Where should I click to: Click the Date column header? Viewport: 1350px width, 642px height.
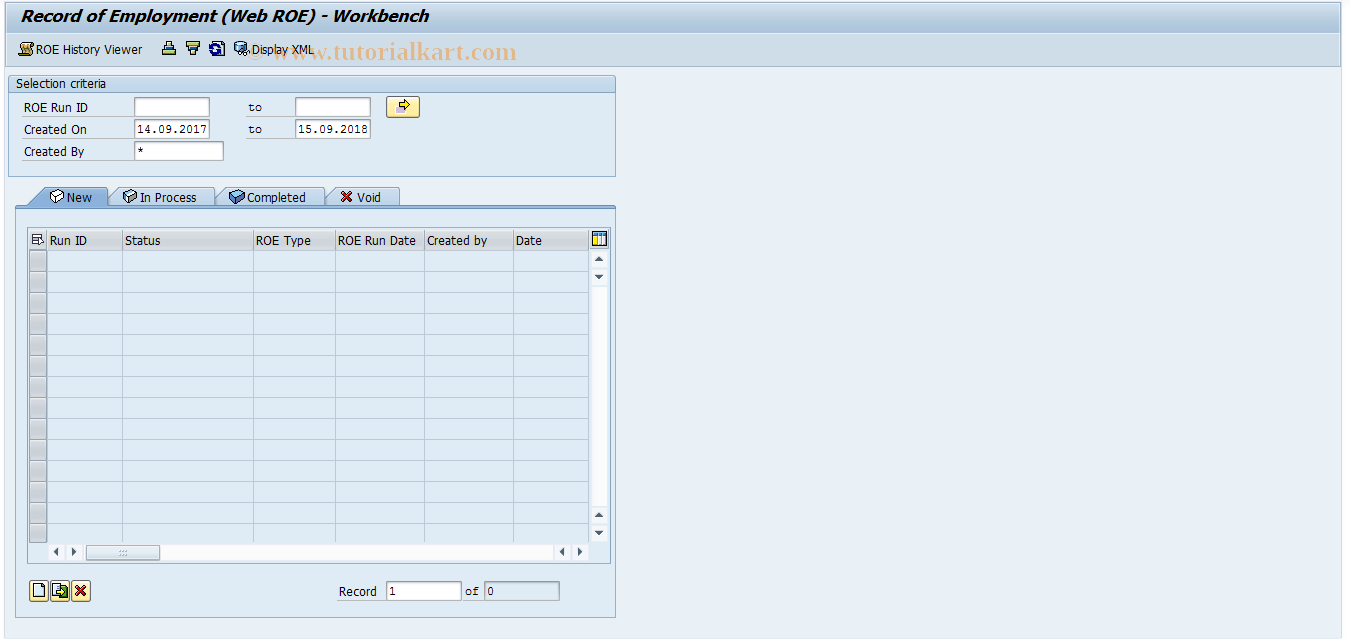(550, 240)
